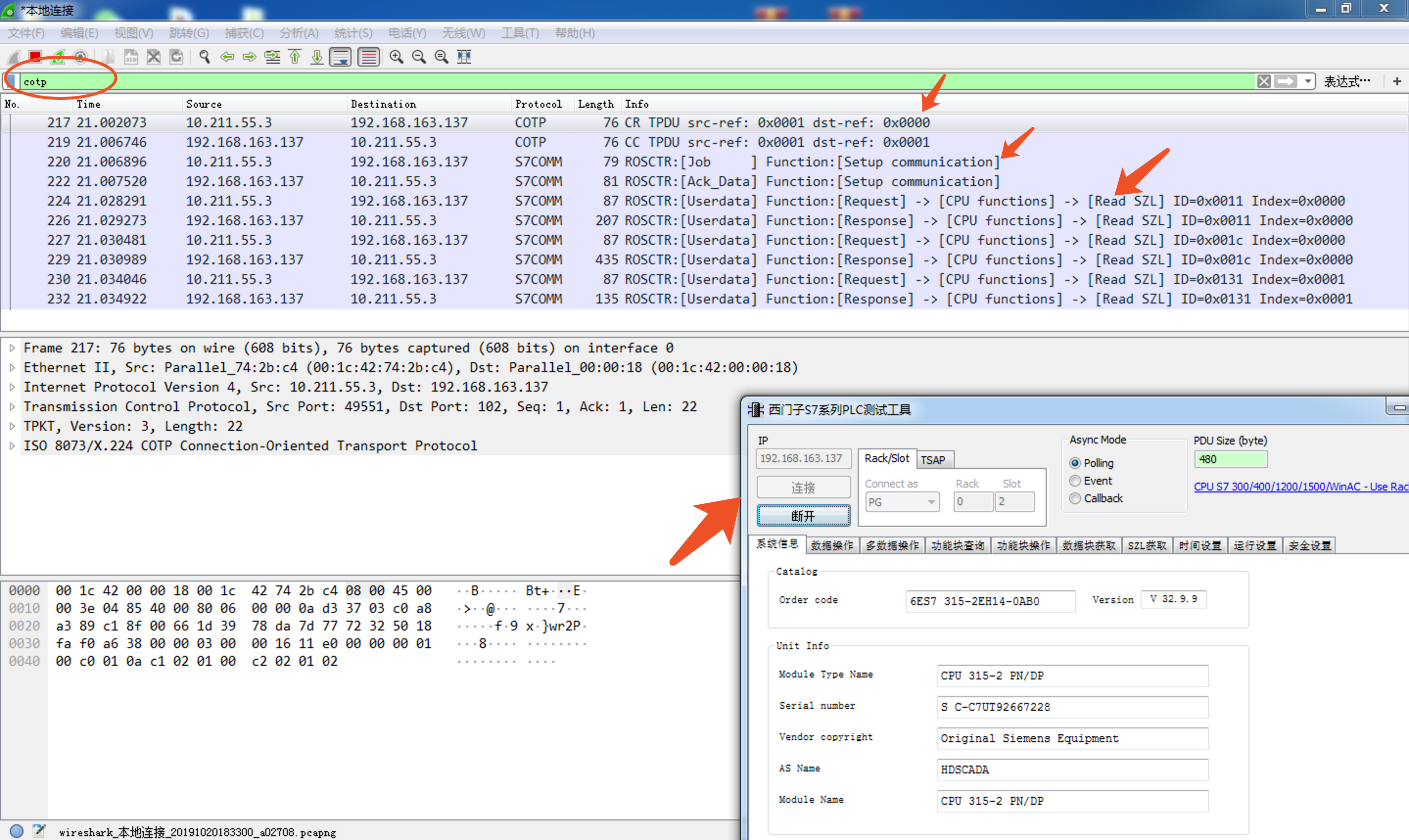Stop capturing packets with red square icon
Viewport: 1409px width, 840px height.
click(35, 57)
